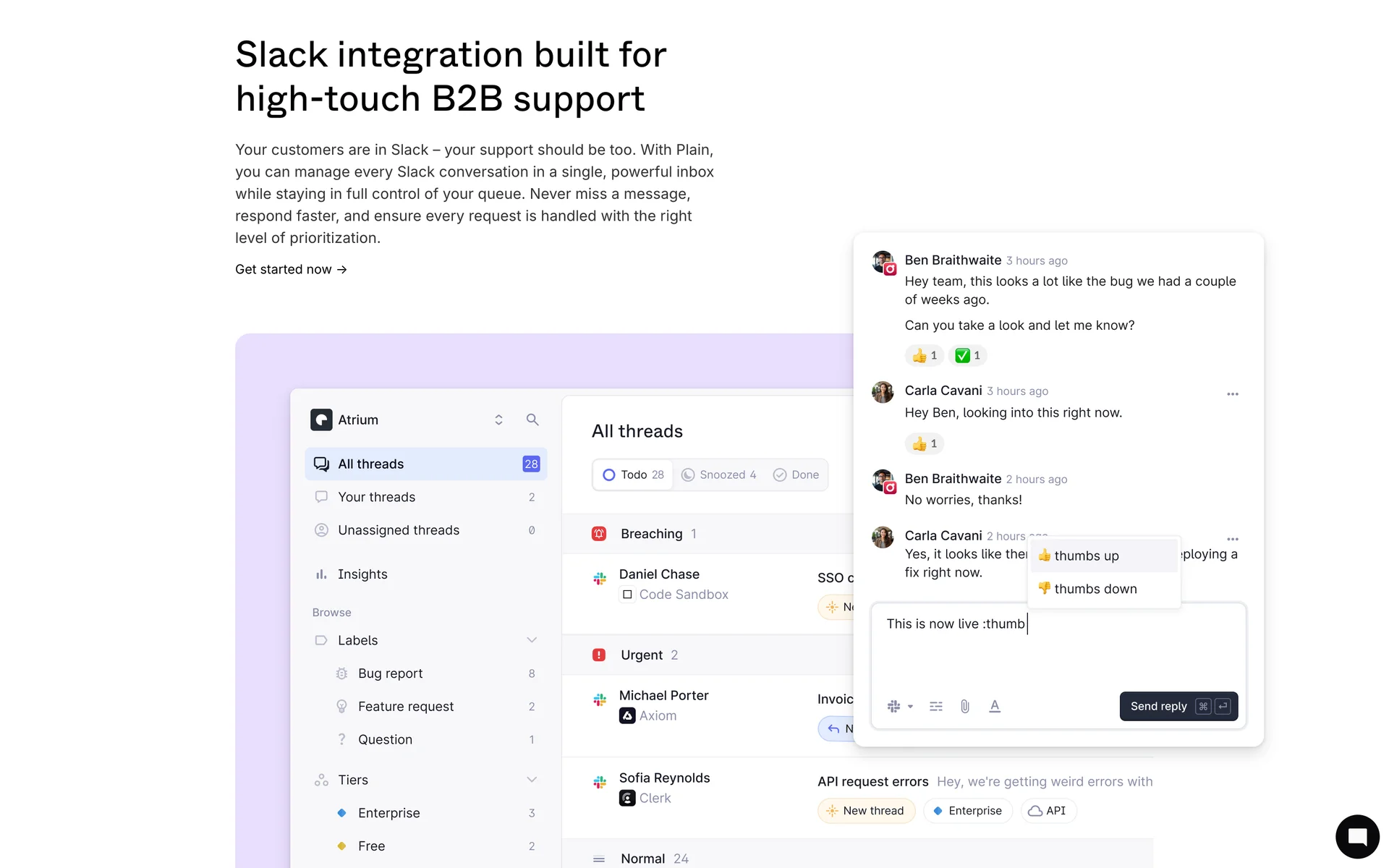This screenshot has height=868, width=1389.
Task: Collapse the Tiers section chevron
Action: 532,780
